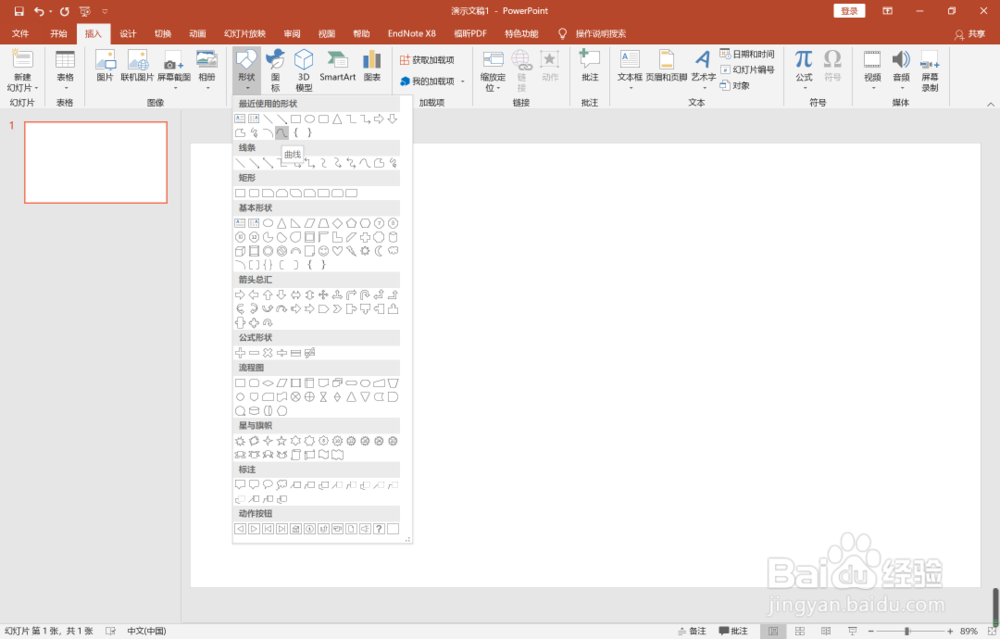Screen dimensions: 1000x639
Task: Pick the question mark Help action button
Action: click(379, 529)
